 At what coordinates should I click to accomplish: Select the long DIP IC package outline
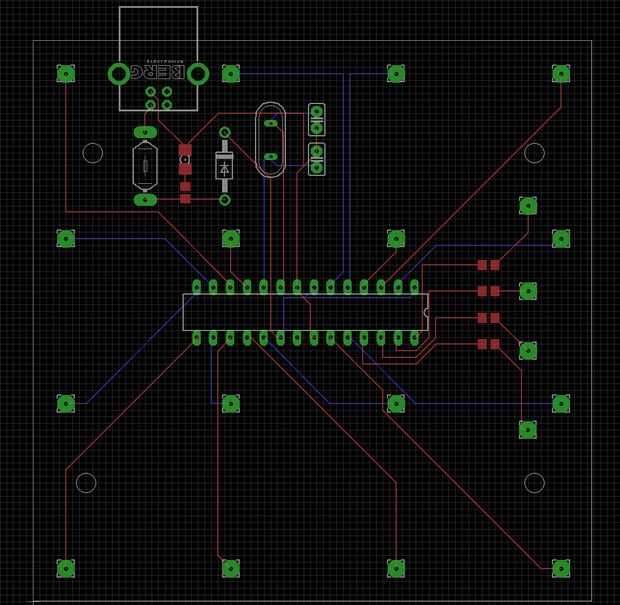pos(306,312)
